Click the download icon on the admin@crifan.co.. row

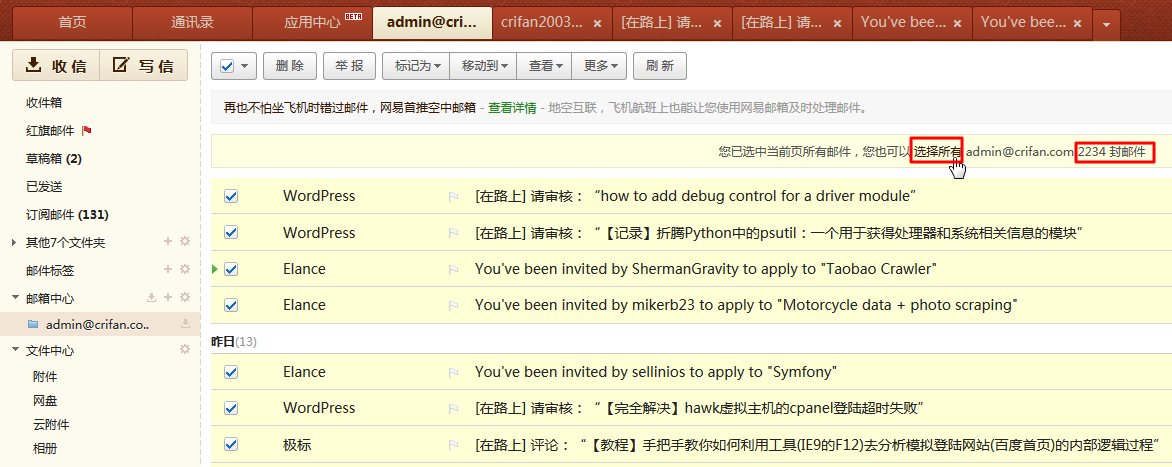pyautogui.click(x=185, y=324)
